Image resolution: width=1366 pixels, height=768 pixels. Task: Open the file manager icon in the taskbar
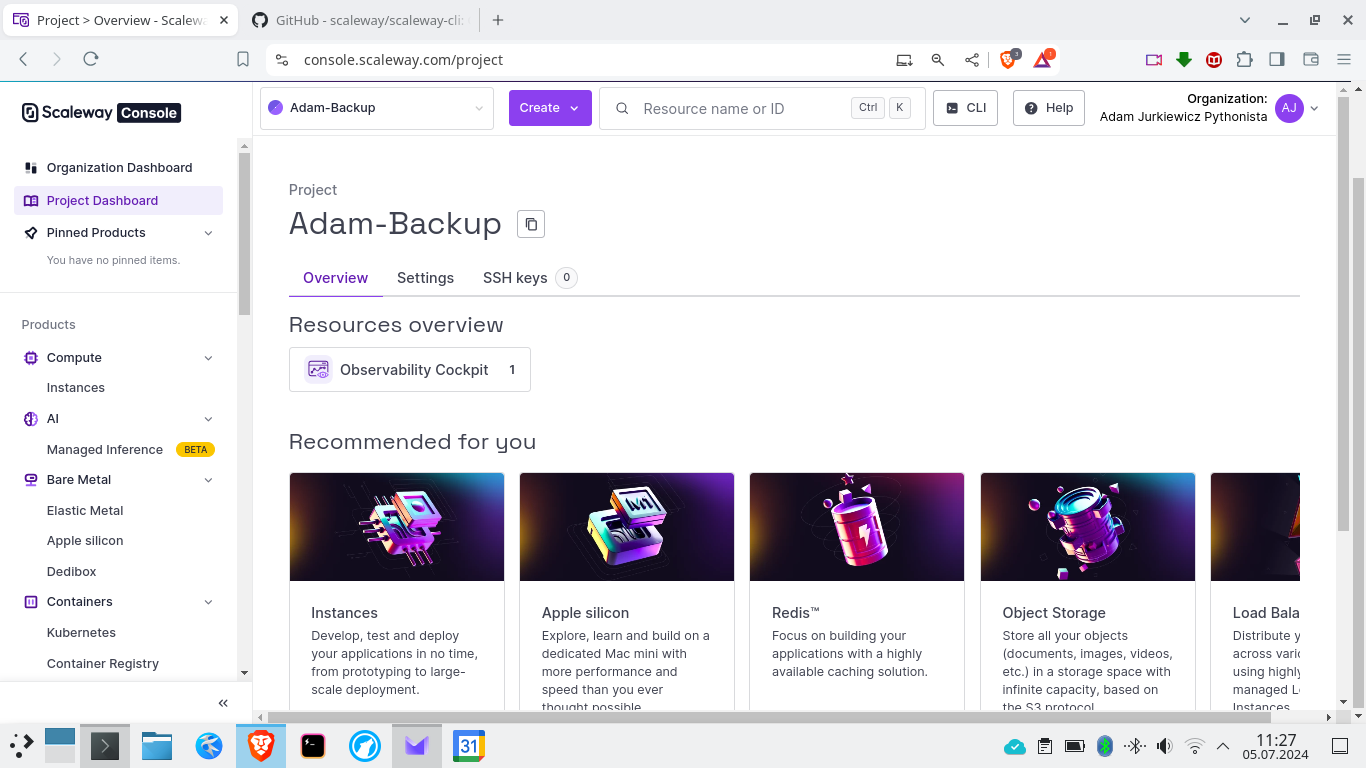(x=157, y=746)
